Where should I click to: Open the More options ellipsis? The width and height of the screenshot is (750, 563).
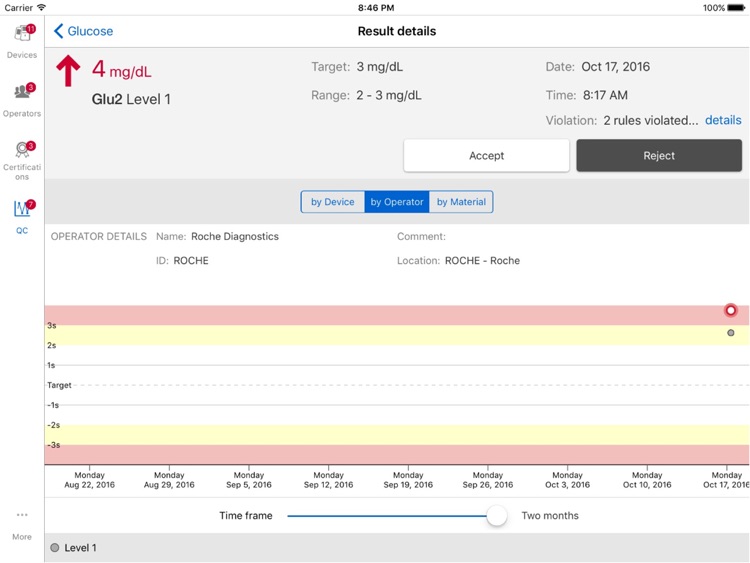22,515
